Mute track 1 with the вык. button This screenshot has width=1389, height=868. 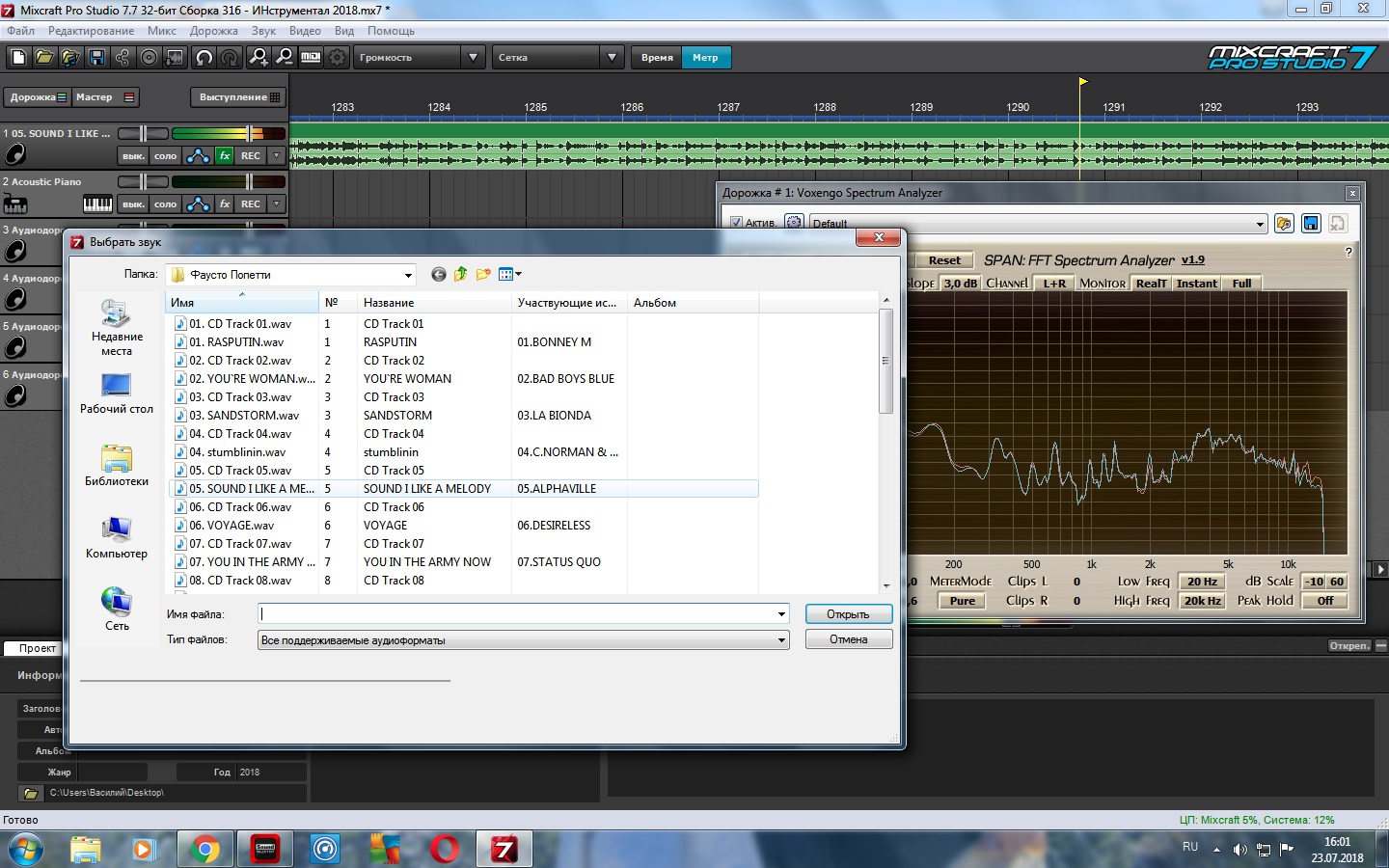pos(133,155)
